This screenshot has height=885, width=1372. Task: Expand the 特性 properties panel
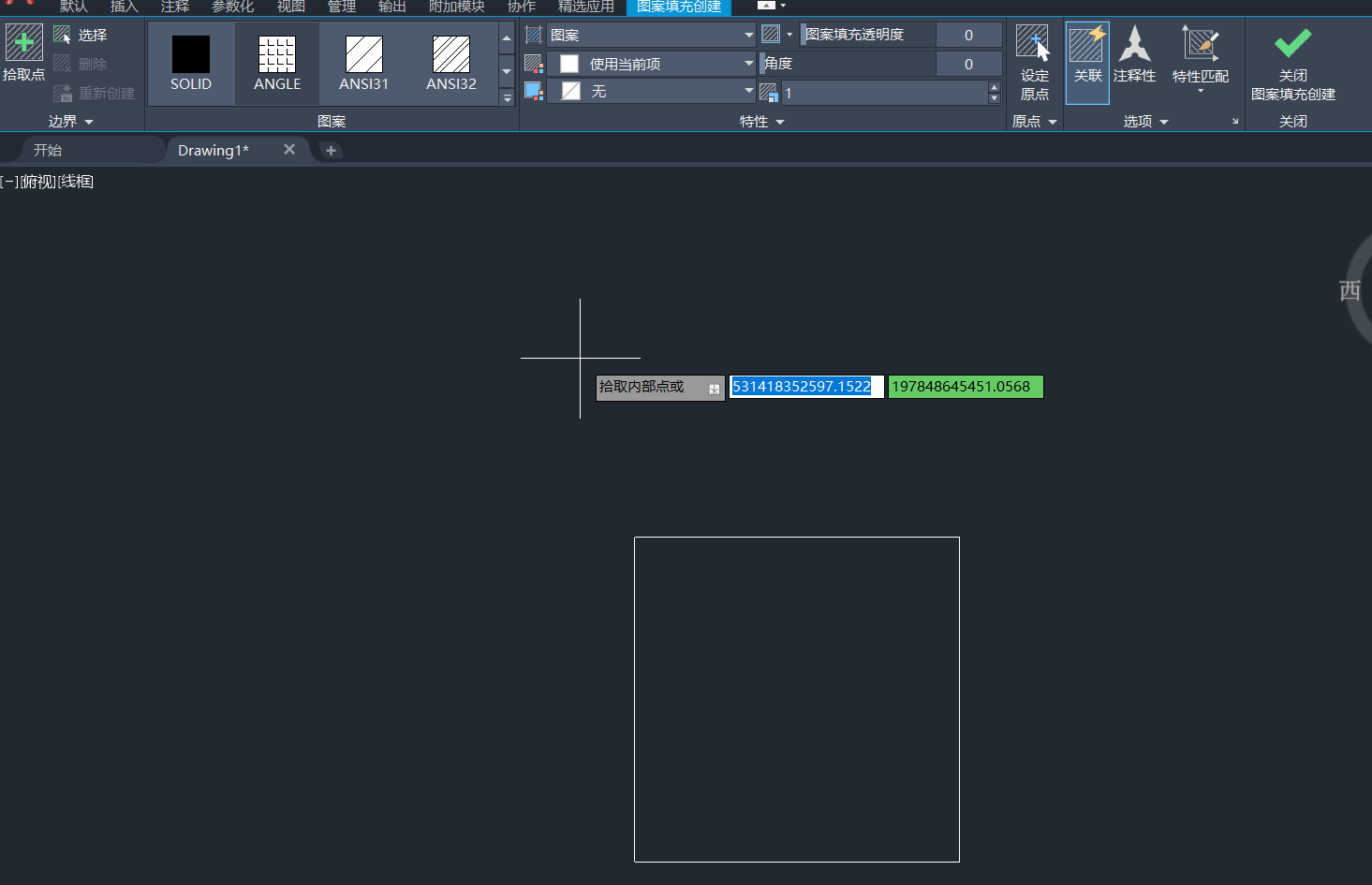[x=761, y=122]
